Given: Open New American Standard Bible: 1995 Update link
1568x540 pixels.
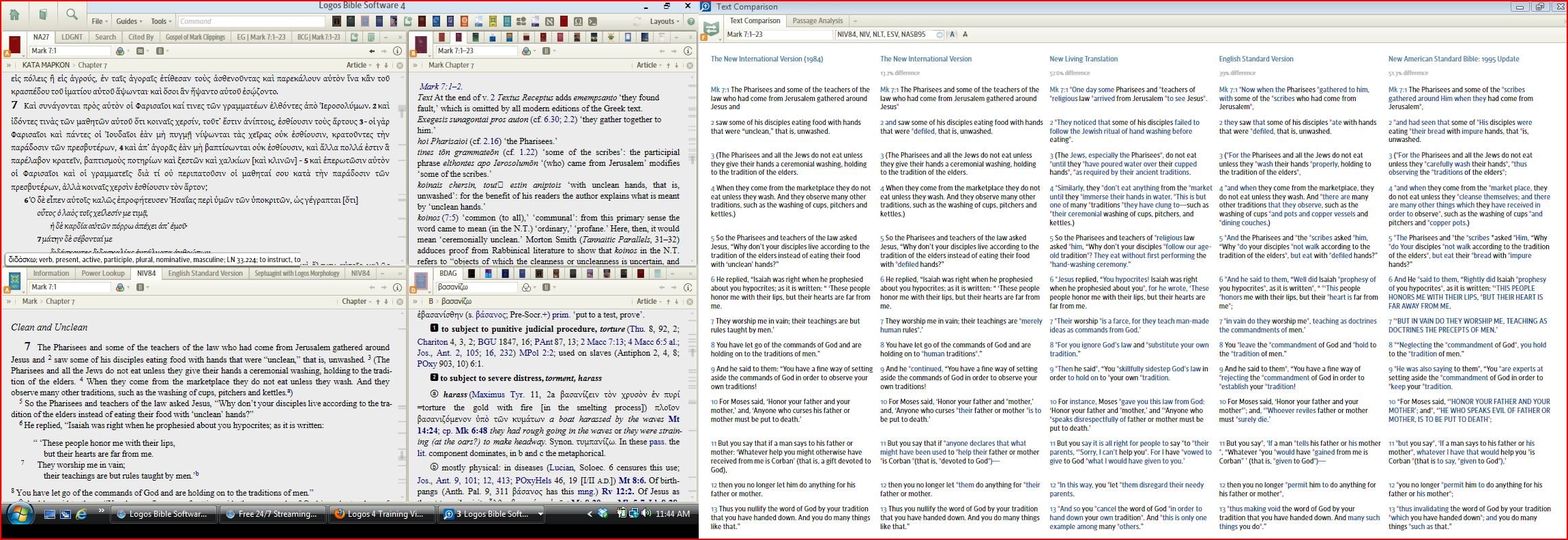Looking at the screenshot, I should click(1454, 59).
